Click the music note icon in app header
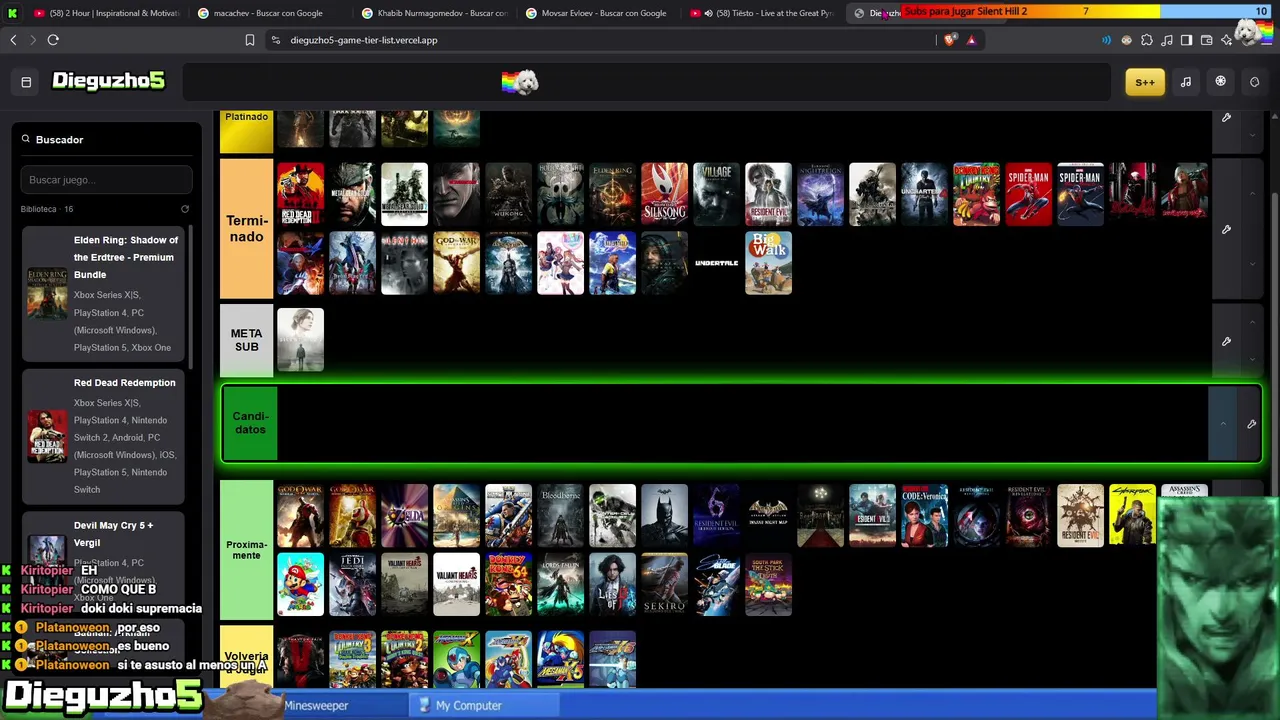This screenshot has width=1280, height=720. [x=1186, y=82]
